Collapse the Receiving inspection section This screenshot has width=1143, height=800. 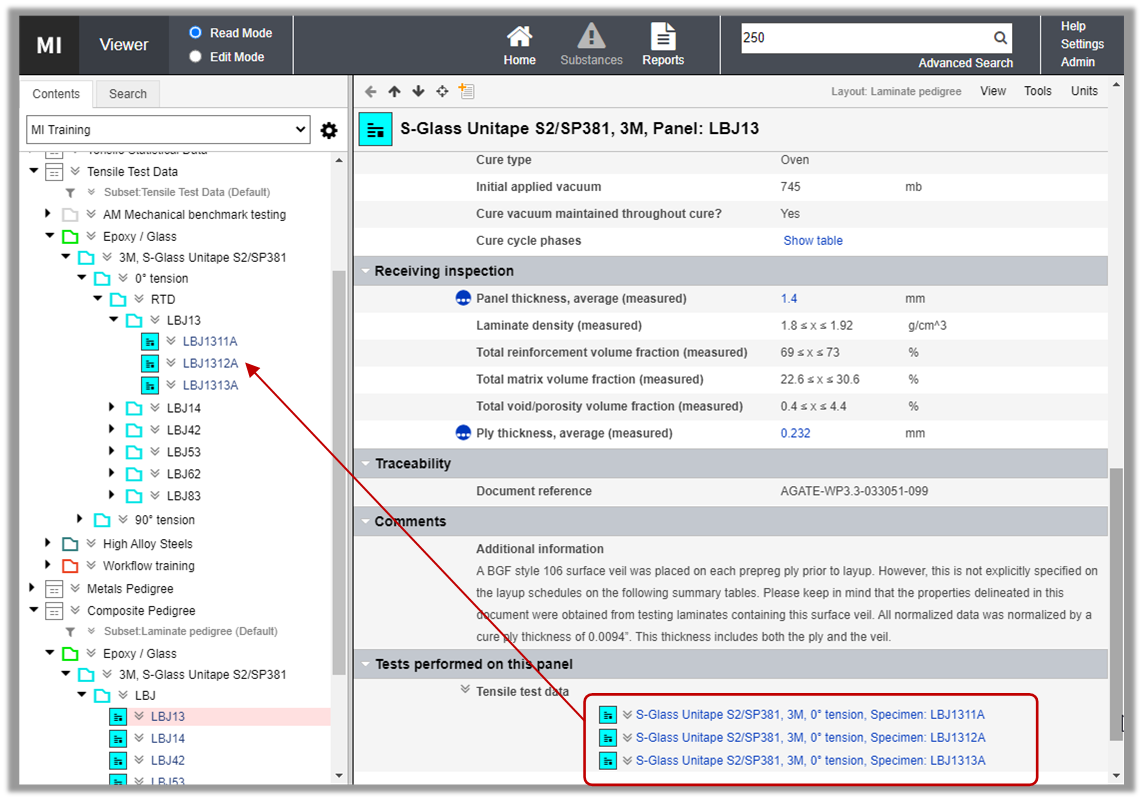pyautogui.click(x=366, y=271)
